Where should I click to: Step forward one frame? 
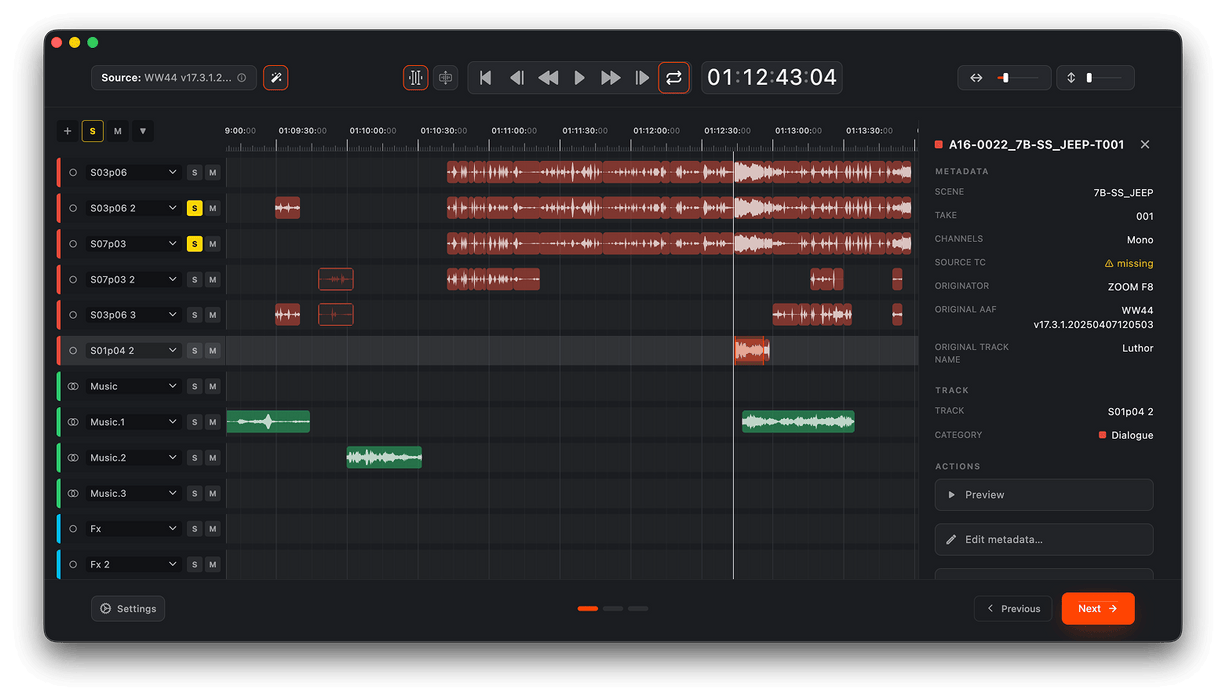(x=642, y=77)
